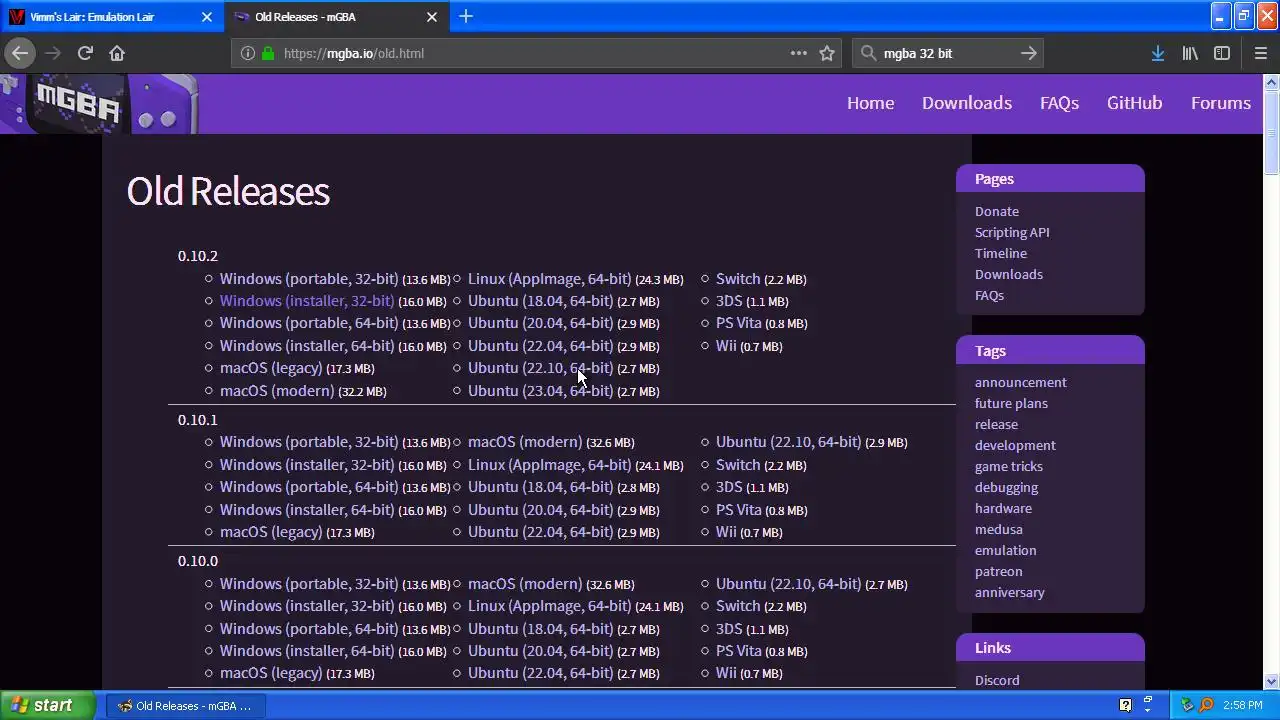Screen dimensions: 1280x720
Task: Toggle the sidebar view
Action: [1222, 53]
